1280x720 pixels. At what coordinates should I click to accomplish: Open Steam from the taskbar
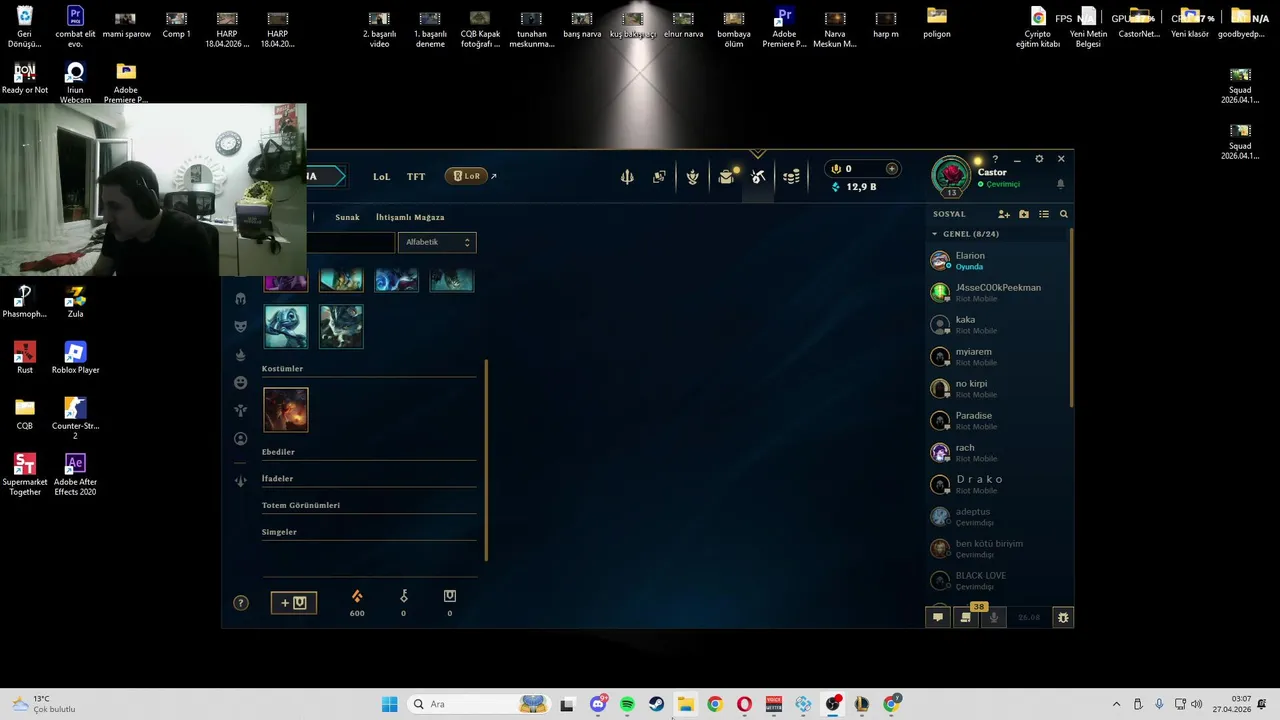point(656,704)
